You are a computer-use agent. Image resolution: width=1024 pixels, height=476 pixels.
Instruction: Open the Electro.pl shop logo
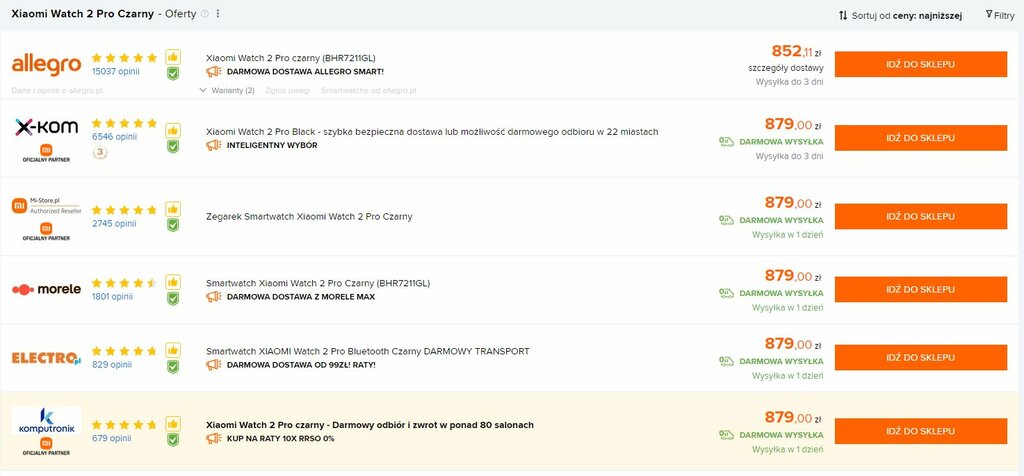[46, 358]
